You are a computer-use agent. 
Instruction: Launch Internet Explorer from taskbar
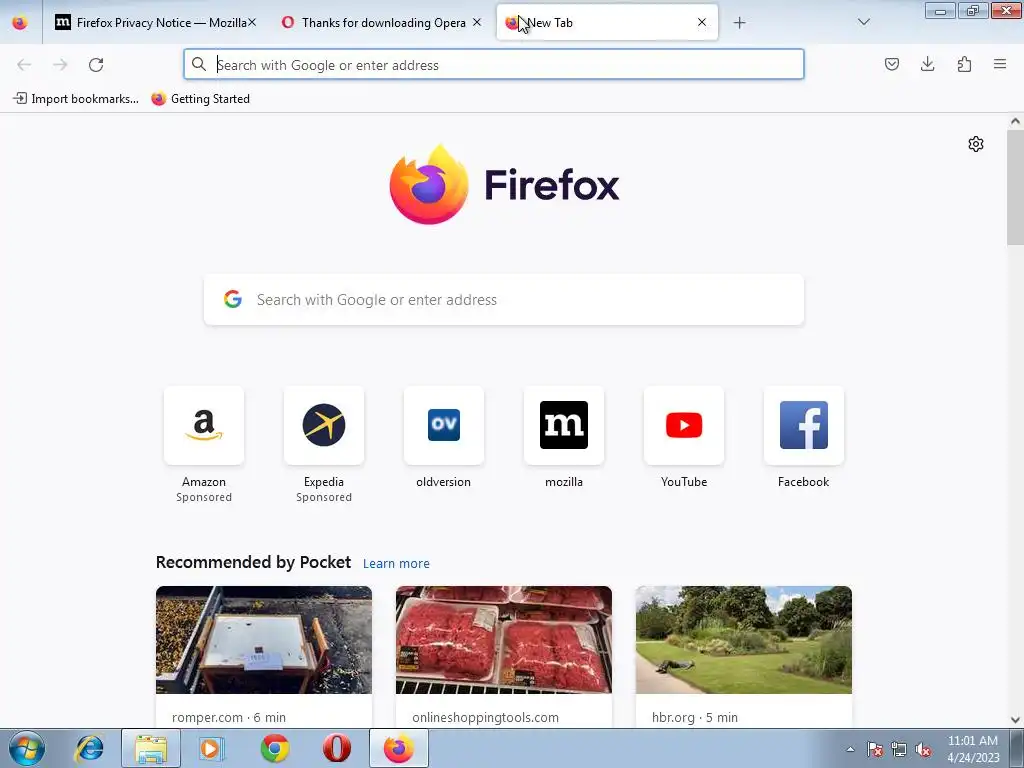(x=89, y=748)
